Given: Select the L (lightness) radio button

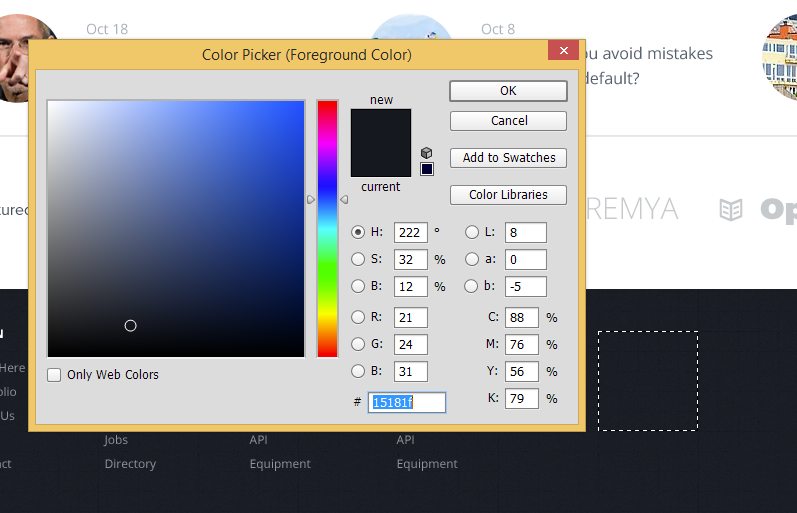Looking at the screenshot, I should pos(472,232).
